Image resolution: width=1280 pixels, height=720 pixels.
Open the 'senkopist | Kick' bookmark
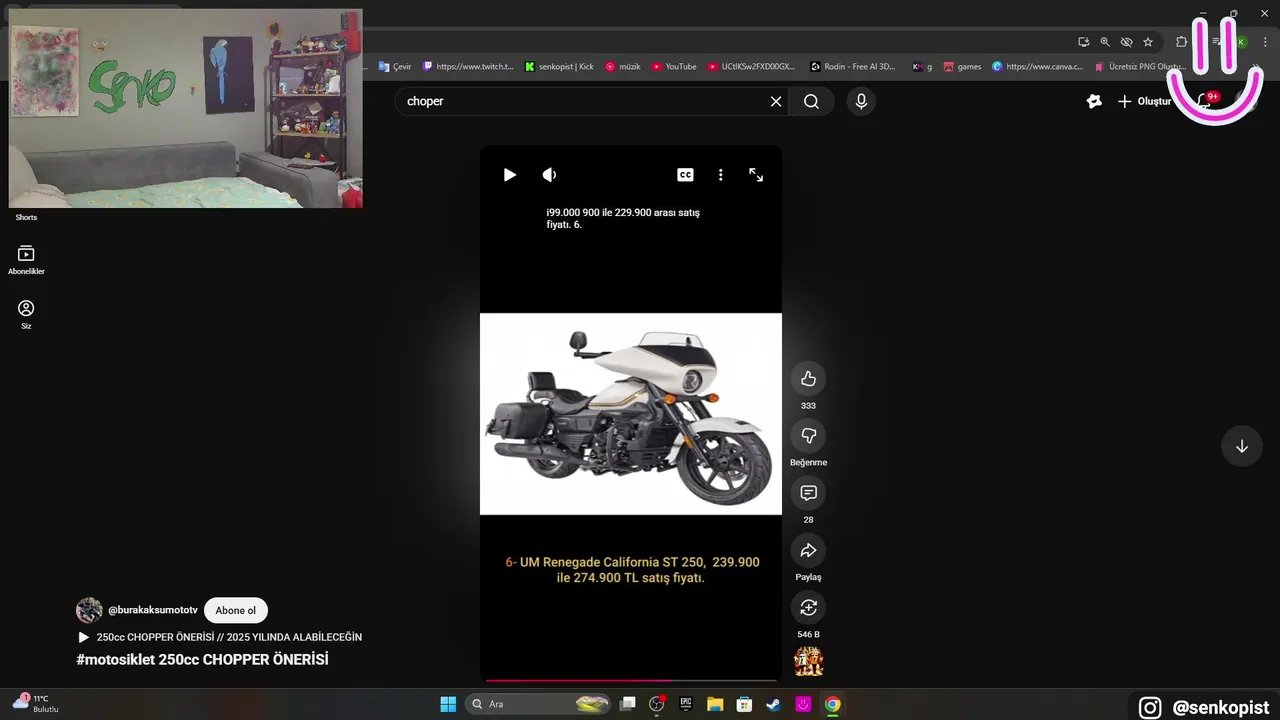pyautogui.click(x=559, y=66)
